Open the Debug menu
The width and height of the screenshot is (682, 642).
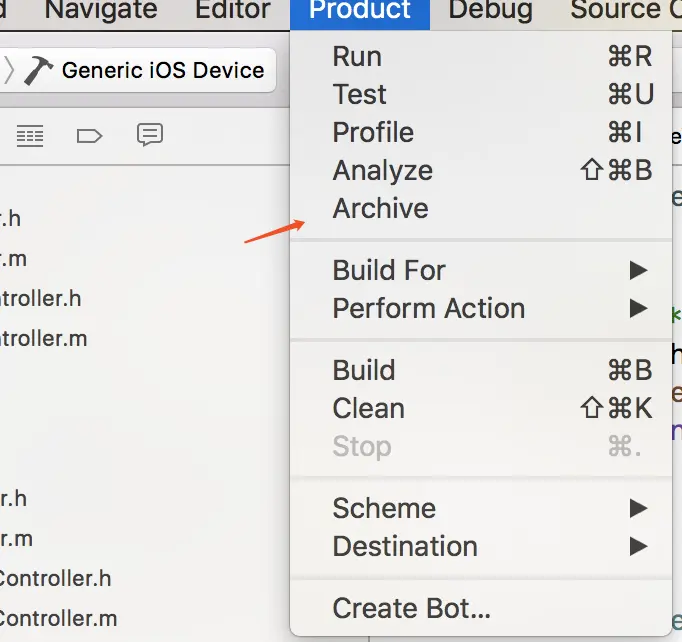(491, 10)
